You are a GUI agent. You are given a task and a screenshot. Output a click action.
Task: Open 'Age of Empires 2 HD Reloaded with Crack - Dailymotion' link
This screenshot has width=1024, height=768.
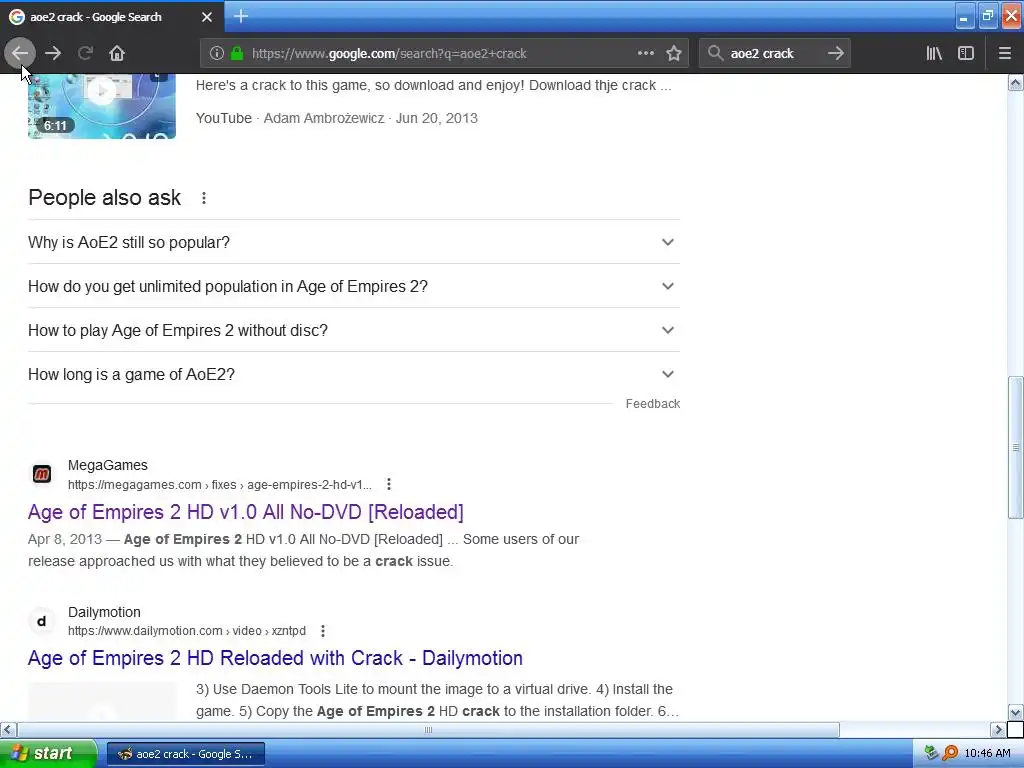275,658
